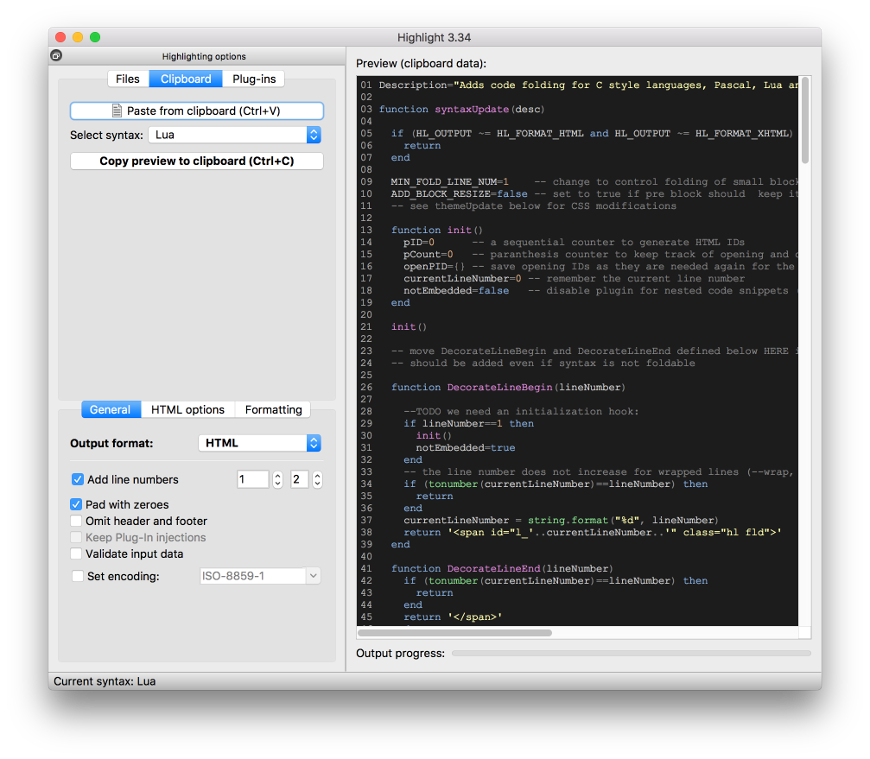Image resolution: width=870 pixels, height=759 pixels.
Task: Uncheck Pad with zeroes
Action: [76, 504]
